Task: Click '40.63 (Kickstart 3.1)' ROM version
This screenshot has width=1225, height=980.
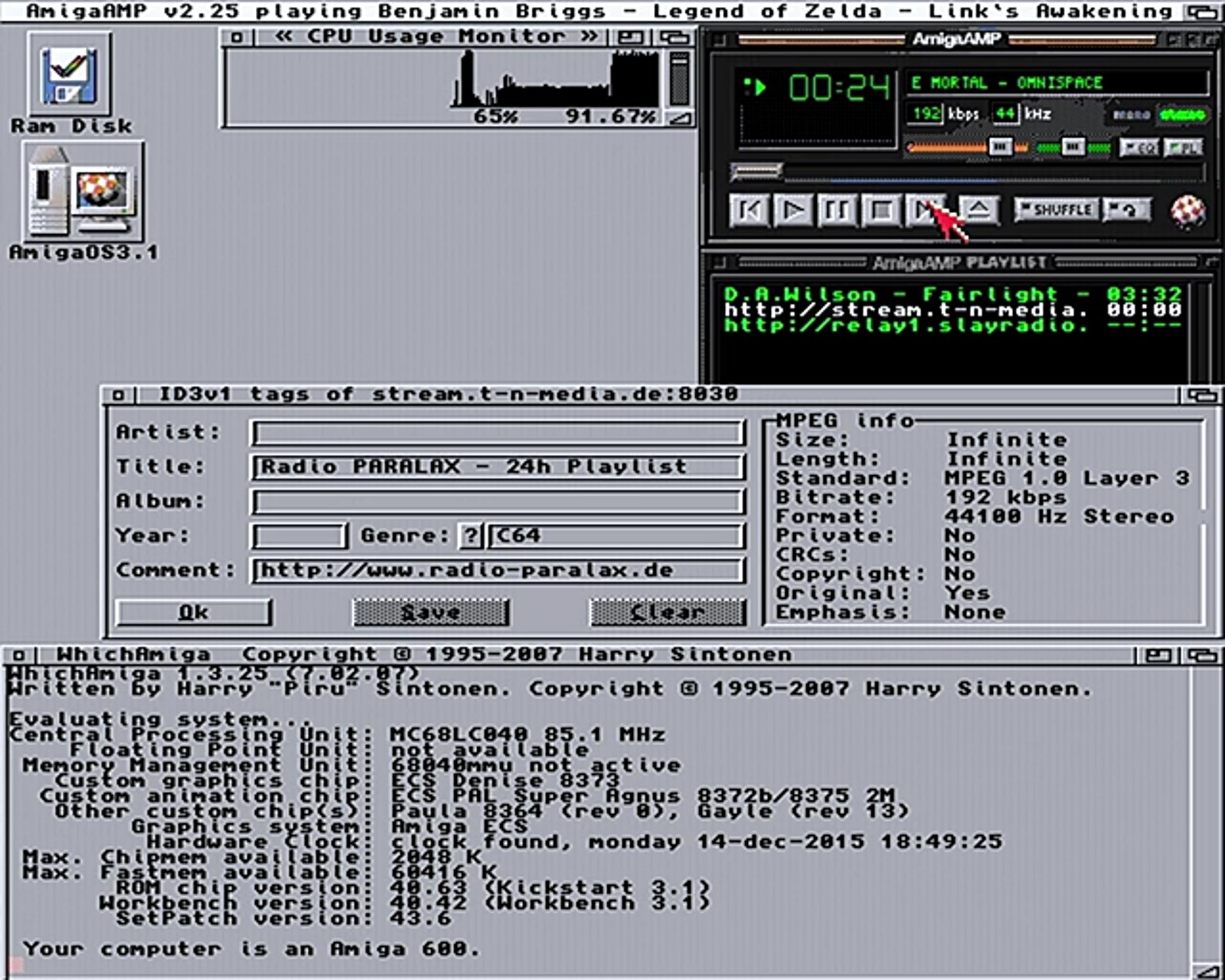Action: [x=551, y=888]
